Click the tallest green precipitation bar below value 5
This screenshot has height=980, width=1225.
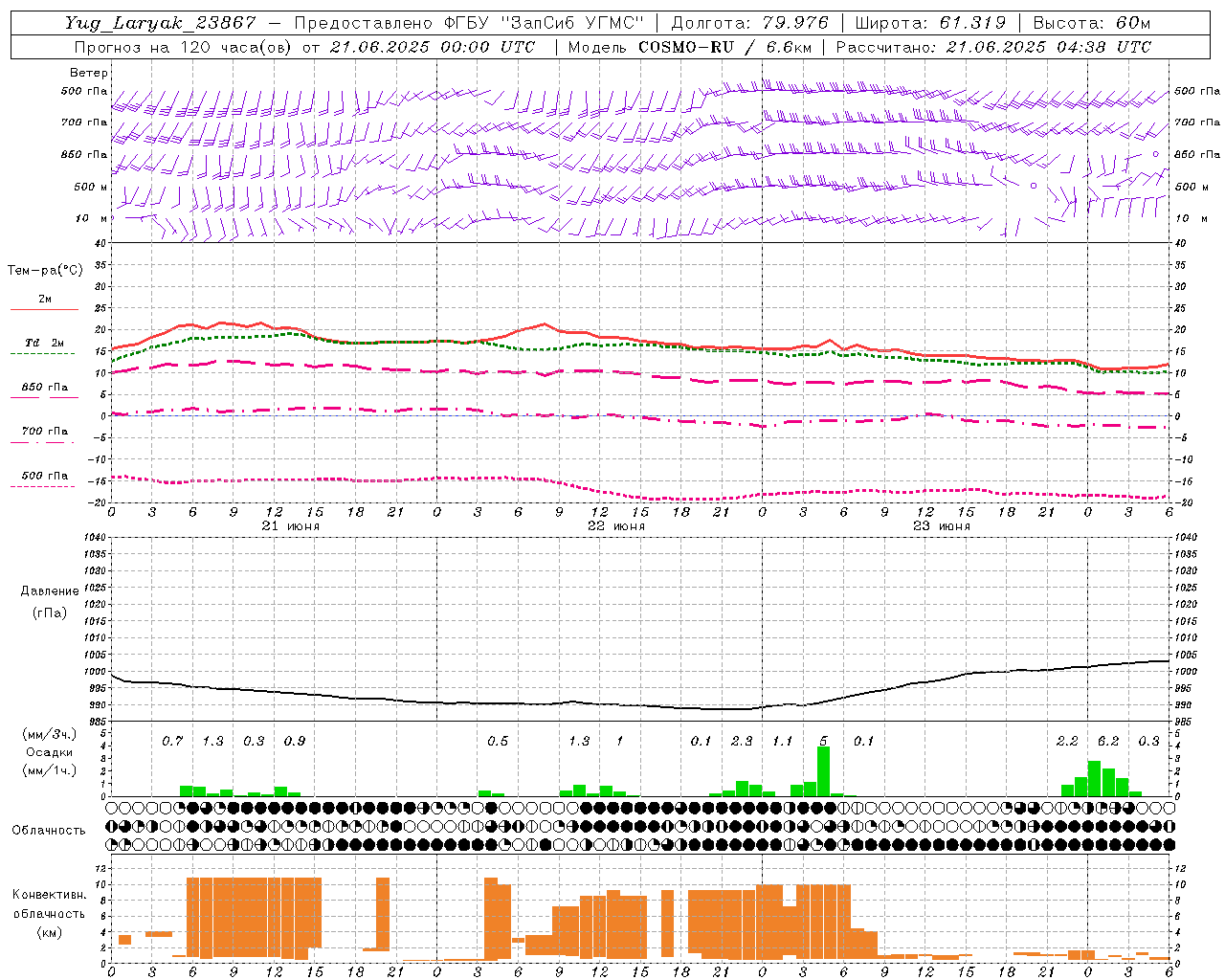[823, 771]
